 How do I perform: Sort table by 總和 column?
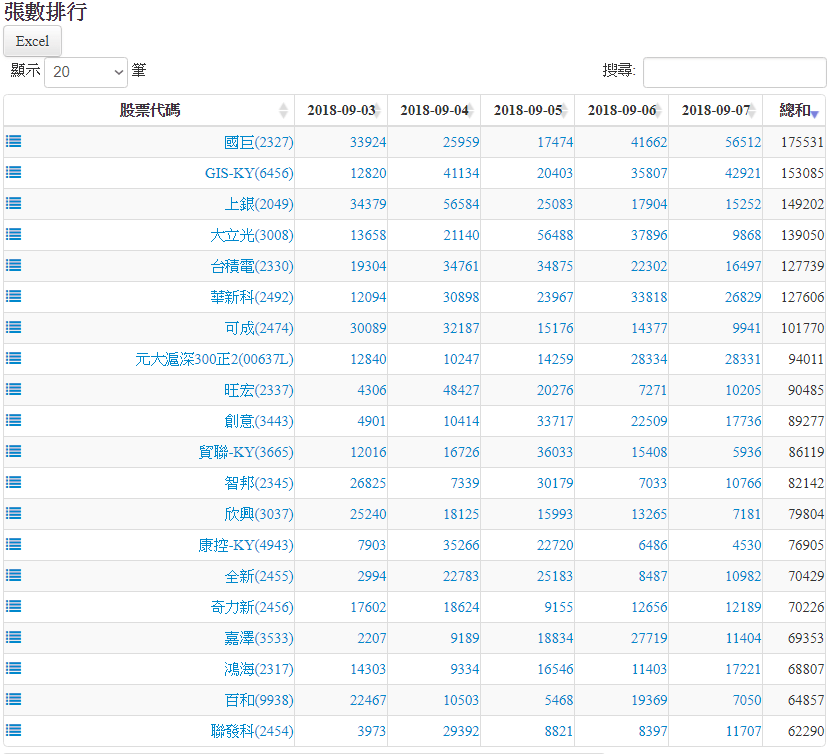point(796,110)
